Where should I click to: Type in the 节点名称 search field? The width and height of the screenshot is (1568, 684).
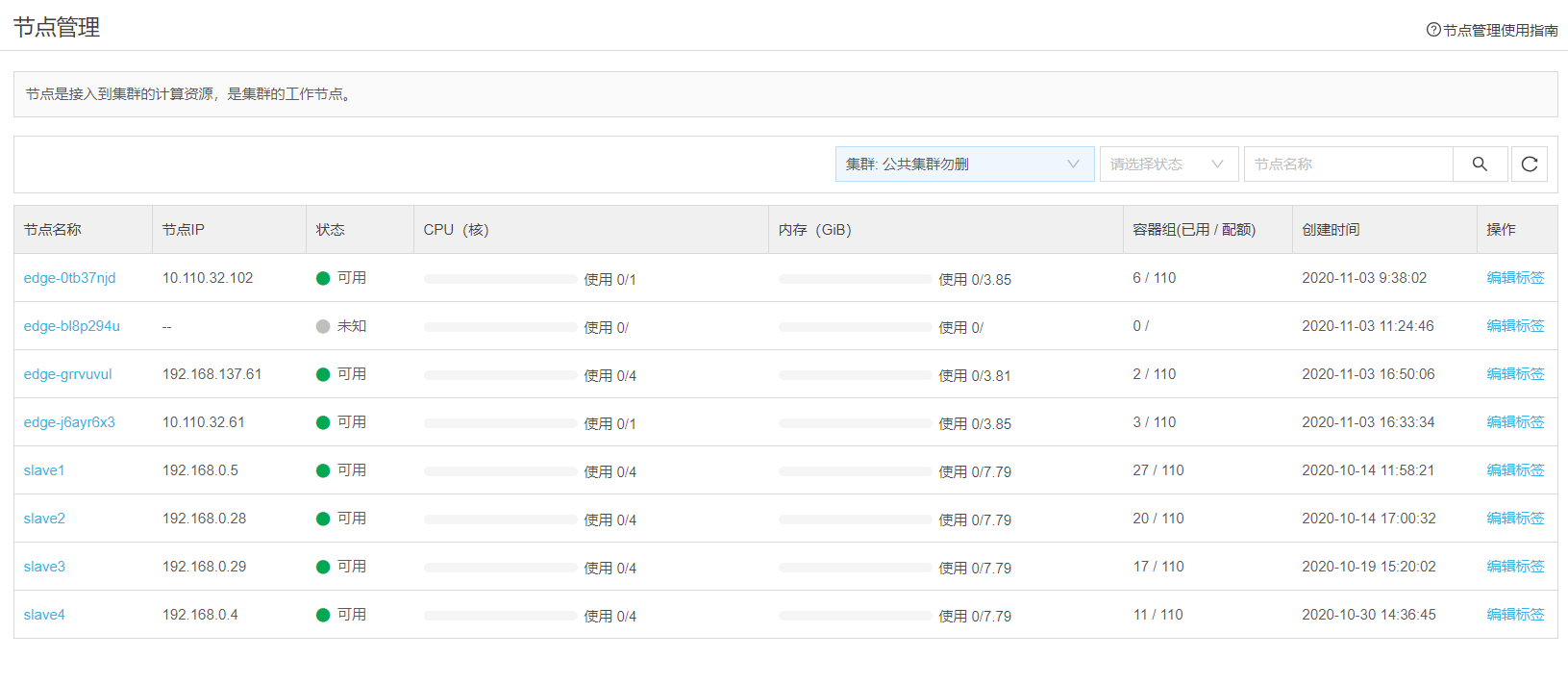pyautogui.click(x=1348, y=165)
